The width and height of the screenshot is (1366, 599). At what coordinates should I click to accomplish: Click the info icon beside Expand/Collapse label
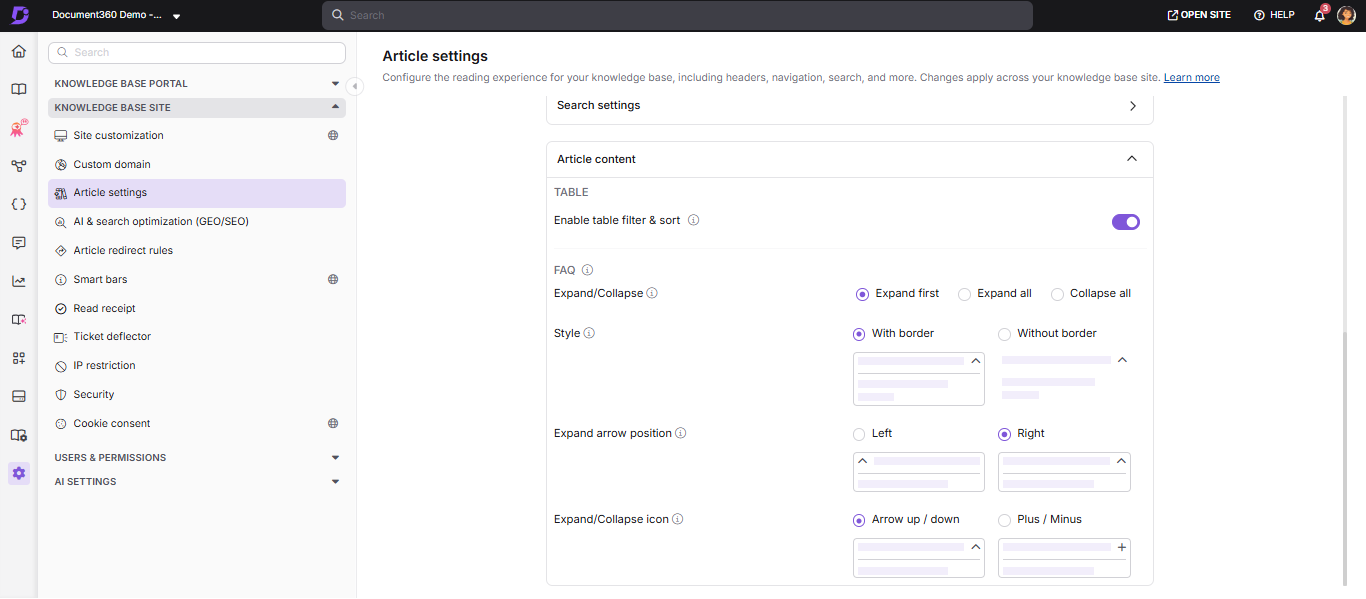(x=652, y=293)
